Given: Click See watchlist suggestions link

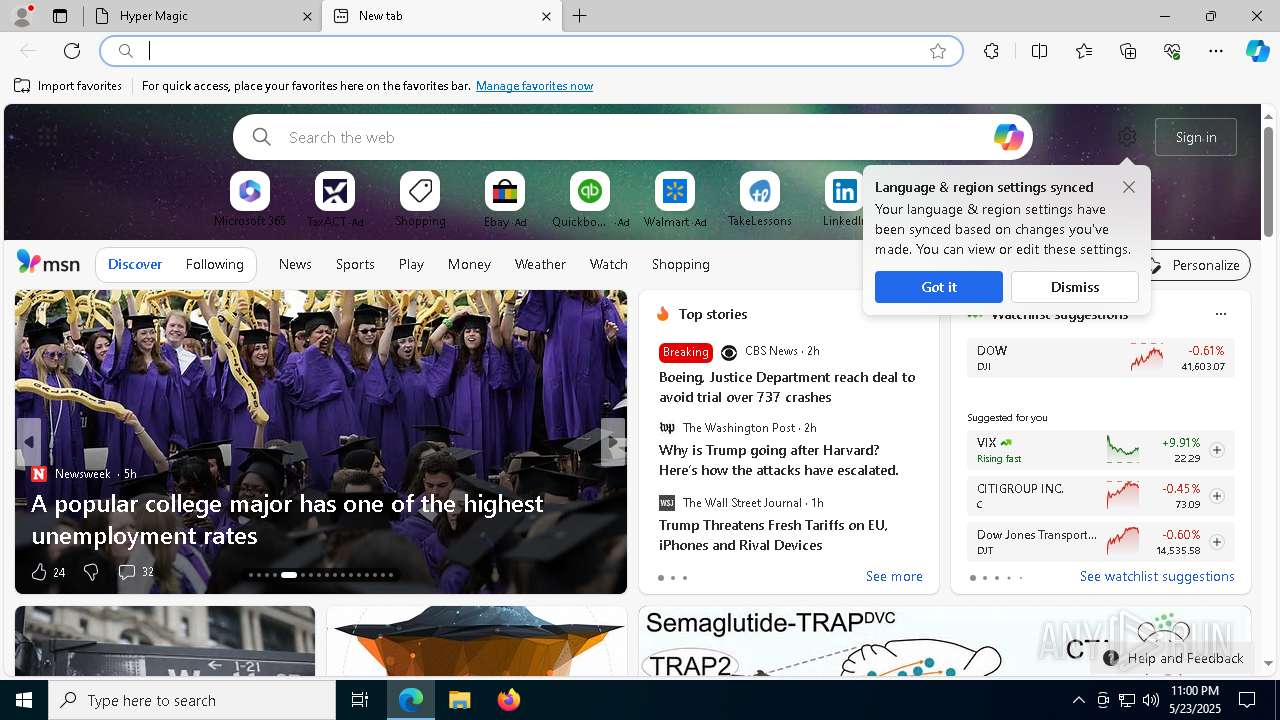Looking at the screenshot, I should (x=1157, y=576).
